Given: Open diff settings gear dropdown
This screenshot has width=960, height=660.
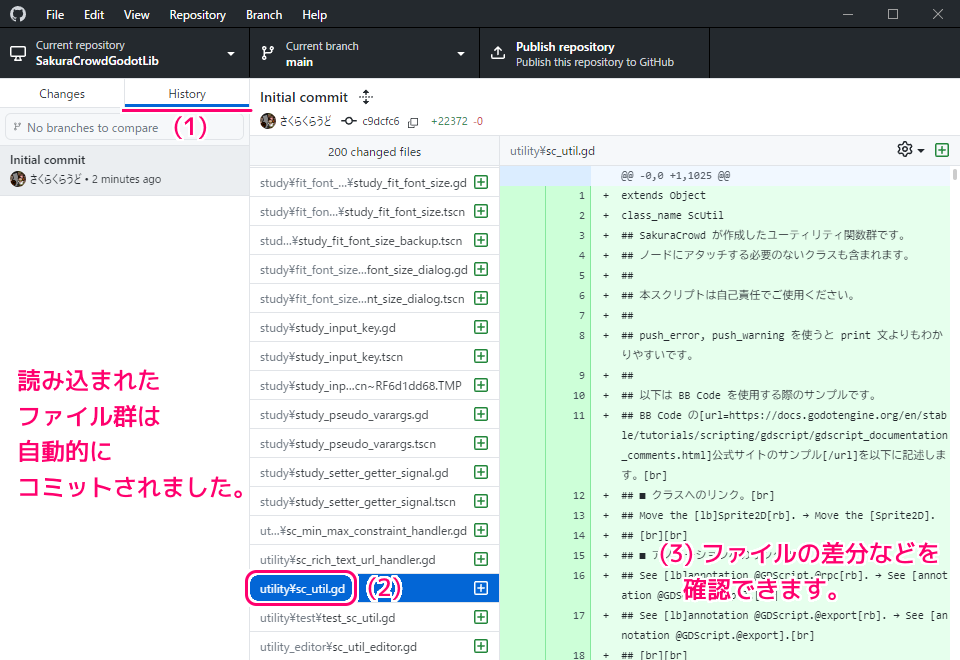Looking at the screenshot, I should (x=910, y=149).
